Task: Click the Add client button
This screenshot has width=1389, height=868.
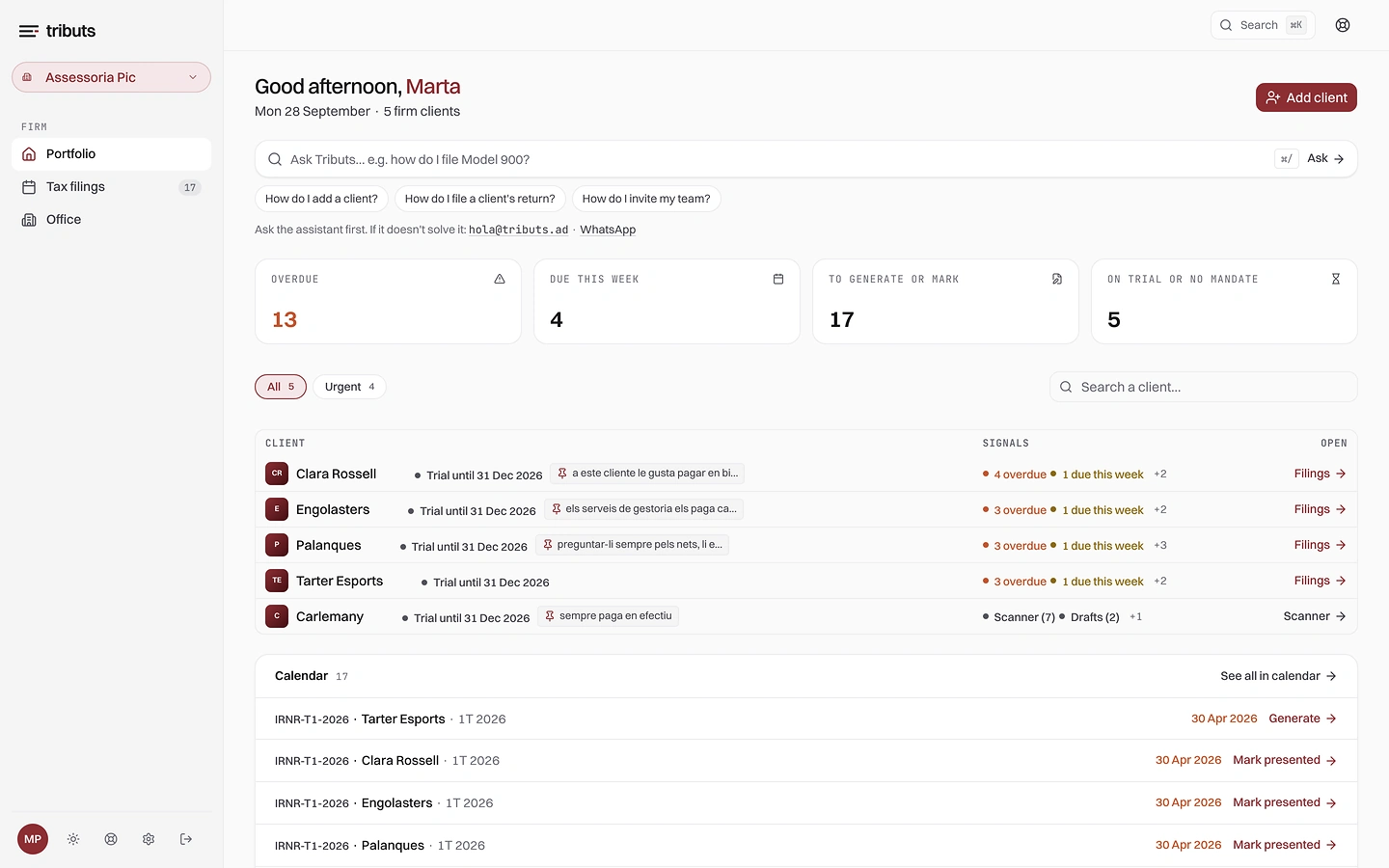Action: (1306, 97)
